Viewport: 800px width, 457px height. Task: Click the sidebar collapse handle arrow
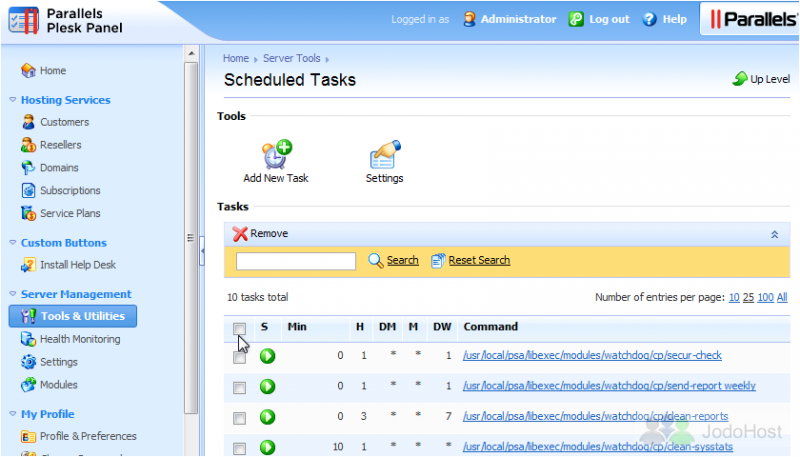(x=202, y=250)
